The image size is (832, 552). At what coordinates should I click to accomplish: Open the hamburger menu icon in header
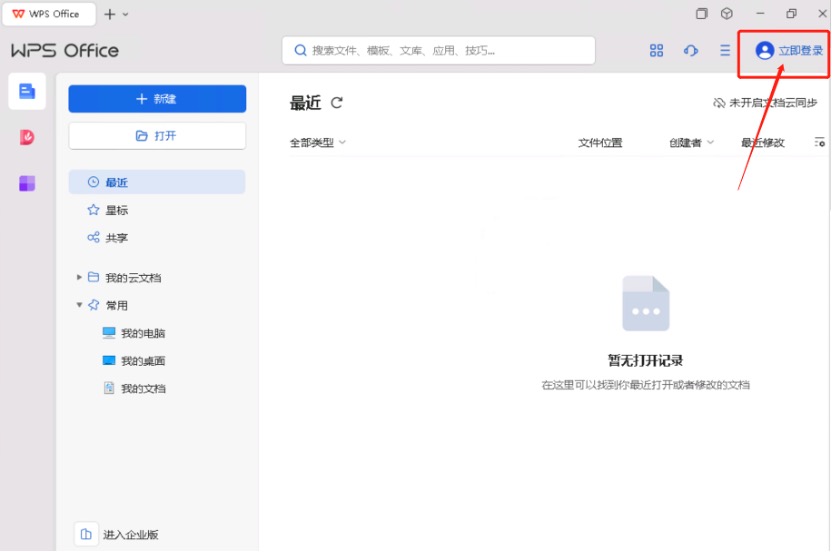click(725, 51)
